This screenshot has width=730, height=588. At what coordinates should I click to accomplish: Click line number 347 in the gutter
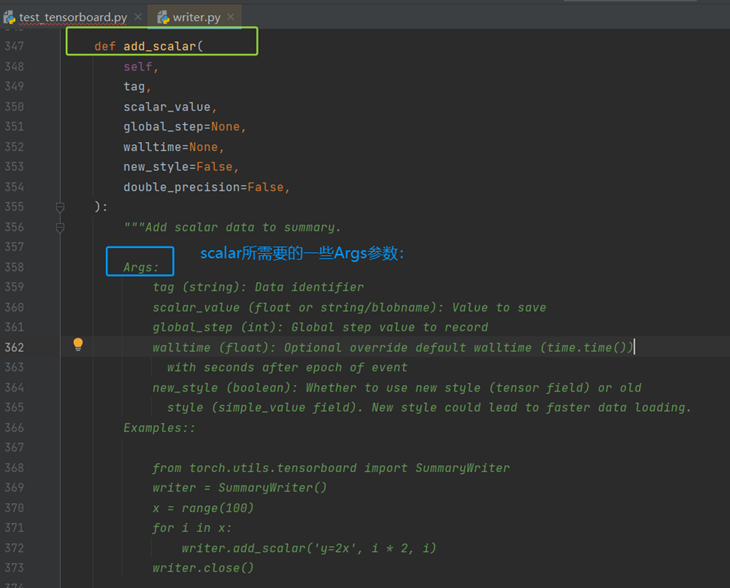click(14, 47)
